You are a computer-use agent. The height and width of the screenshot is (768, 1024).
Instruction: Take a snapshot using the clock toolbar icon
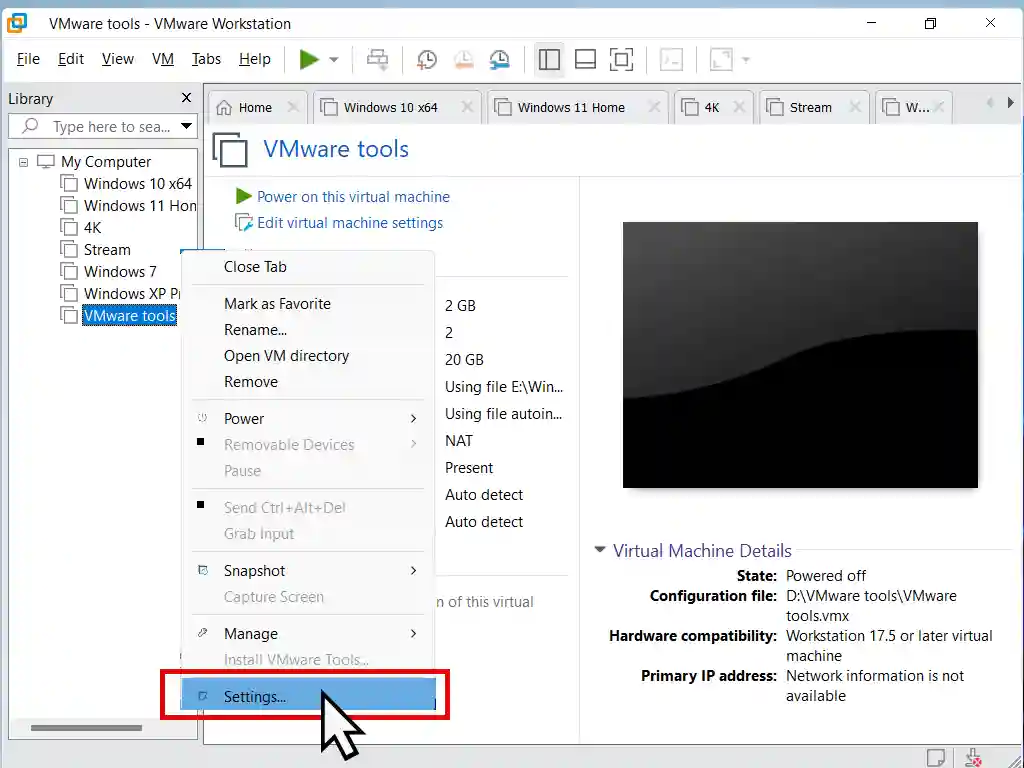click(426, 59)
